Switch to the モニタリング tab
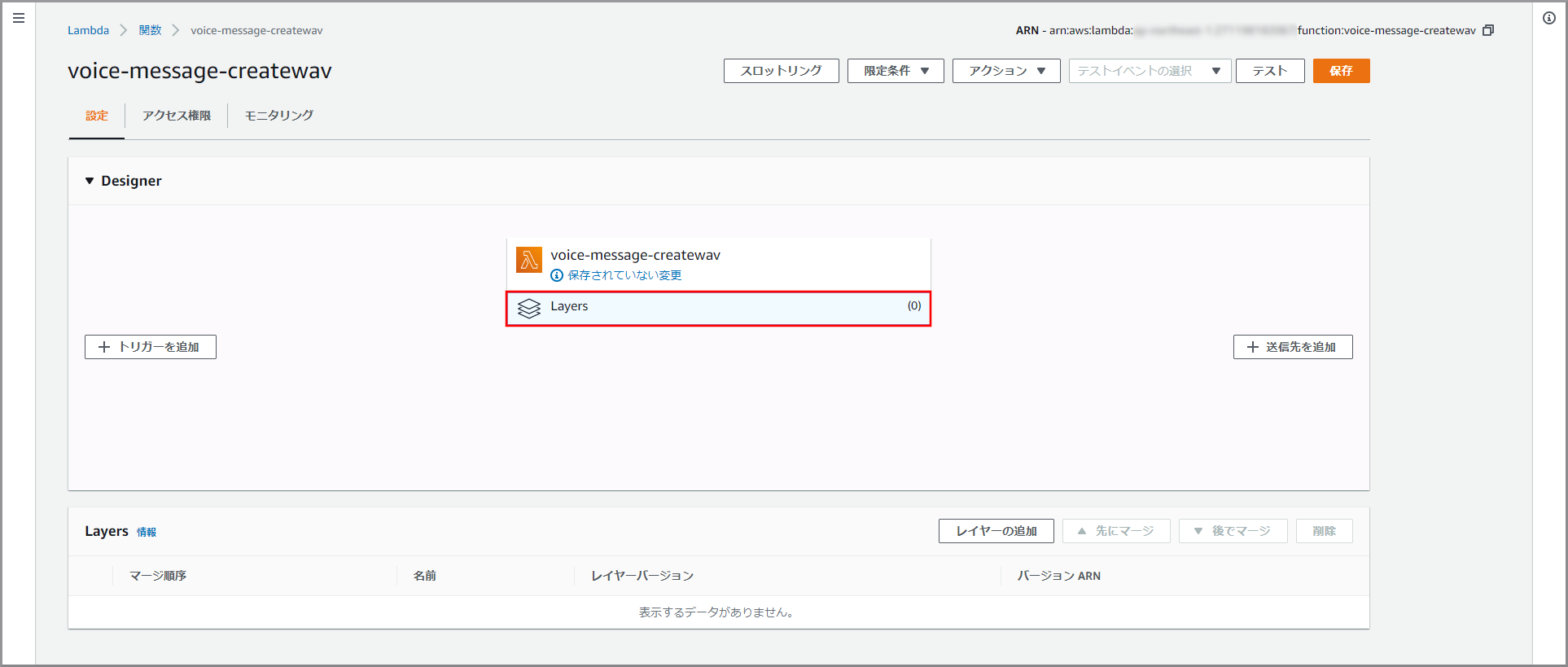Image resolution: width=1568 pixels, height=667 pixels. (x=279, y=116)
